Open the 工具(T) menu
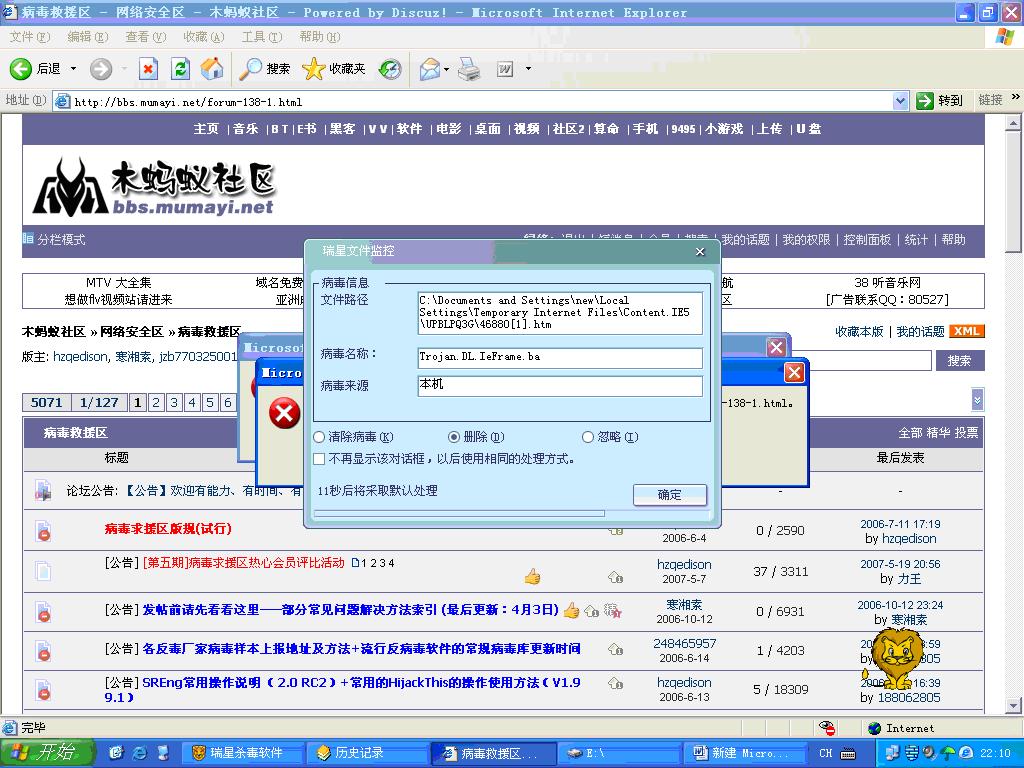Image resolution: width=1024 pixels, height=768 pixels. (x=261, y=37)
